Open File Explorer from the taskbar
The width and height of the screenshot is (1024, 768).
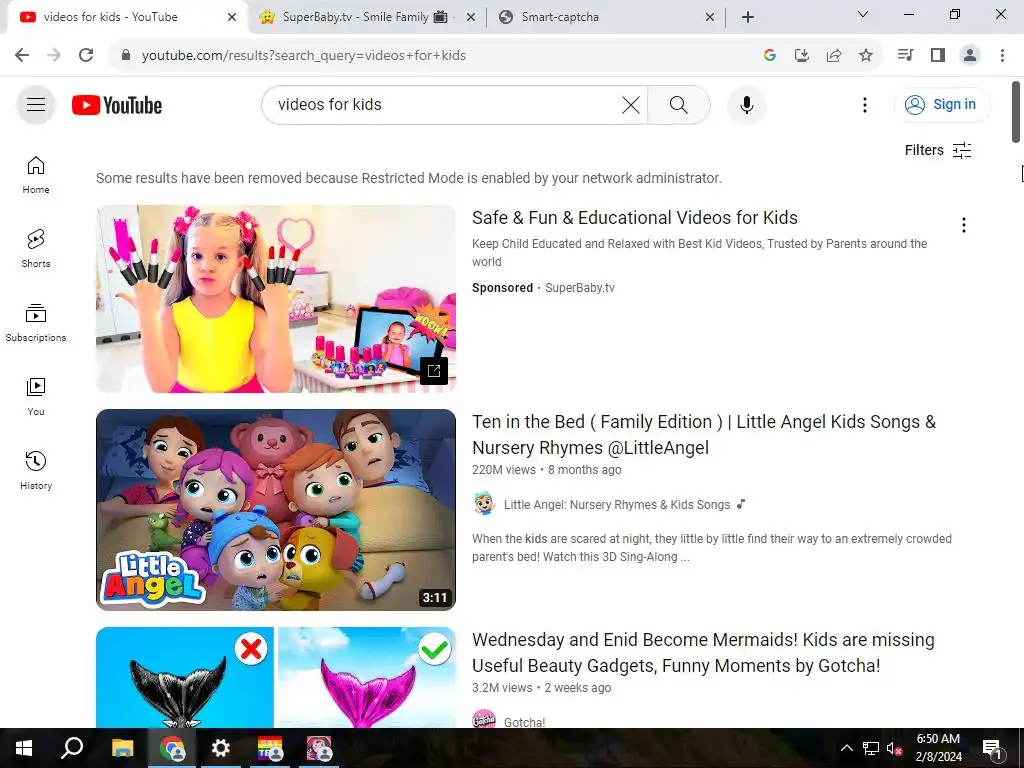pyautogui.click(x=122, y=748)
